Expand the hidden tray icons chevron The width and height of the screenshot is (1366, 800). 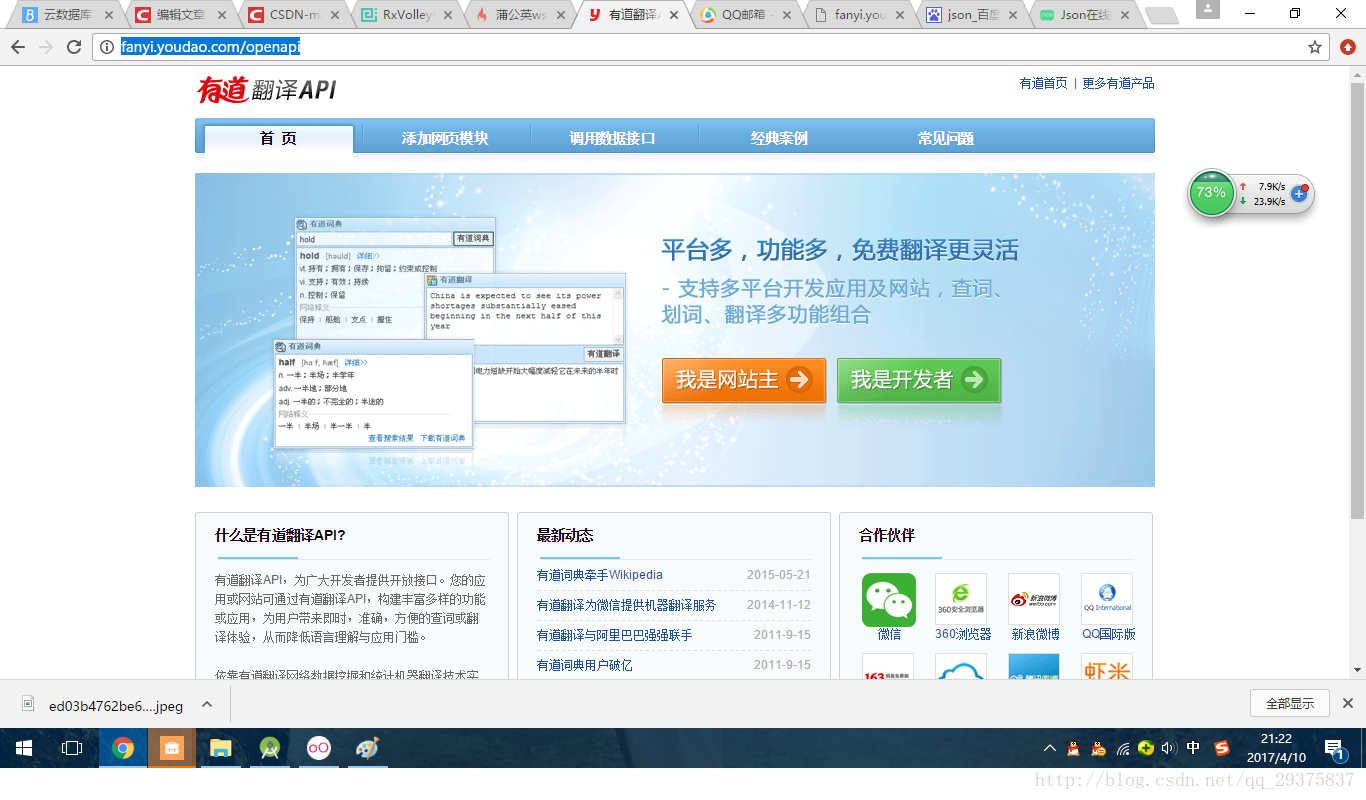(x=1049, y=748)
